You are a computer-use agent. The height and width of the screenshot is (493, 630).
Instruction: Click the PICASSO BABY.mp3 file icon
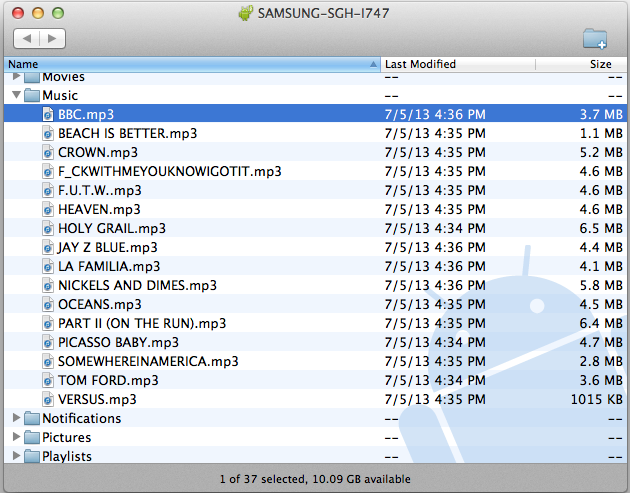pyautogui.click(x=48, y=342)
